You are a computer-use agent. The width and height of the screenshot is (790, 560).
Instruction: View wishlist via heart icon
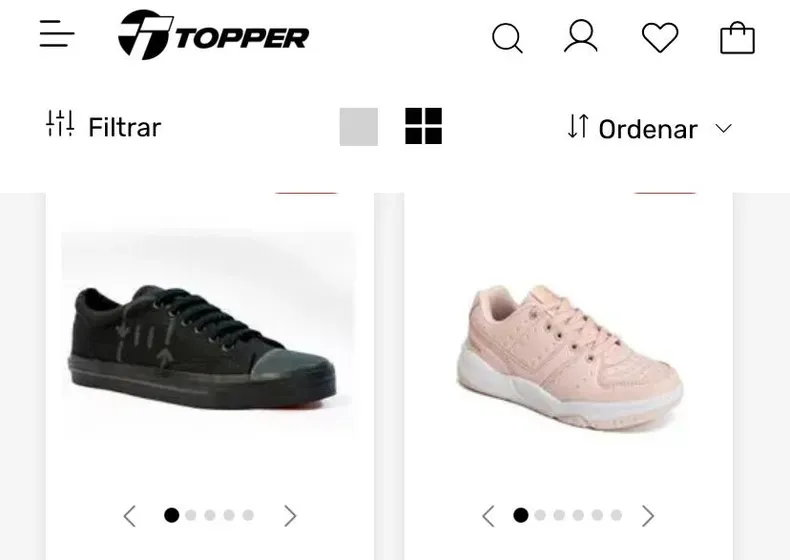[660, 37]
